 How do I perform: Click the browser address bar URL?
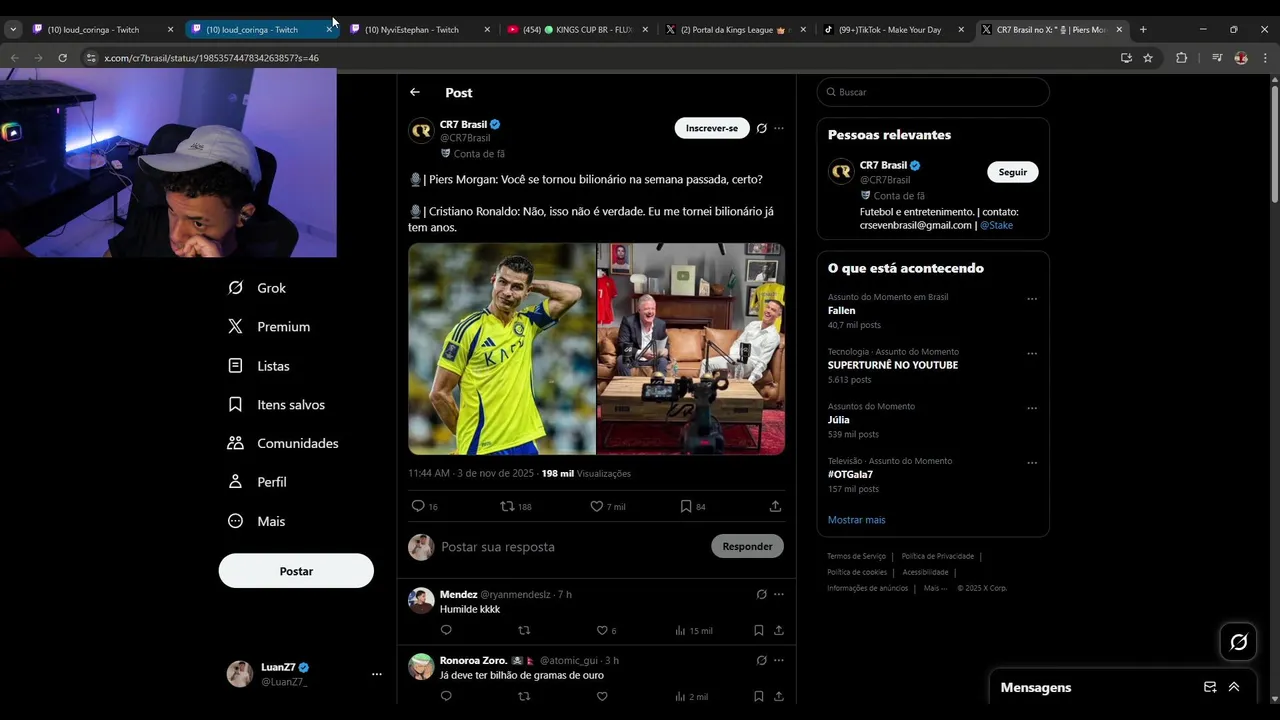(211, 58)
